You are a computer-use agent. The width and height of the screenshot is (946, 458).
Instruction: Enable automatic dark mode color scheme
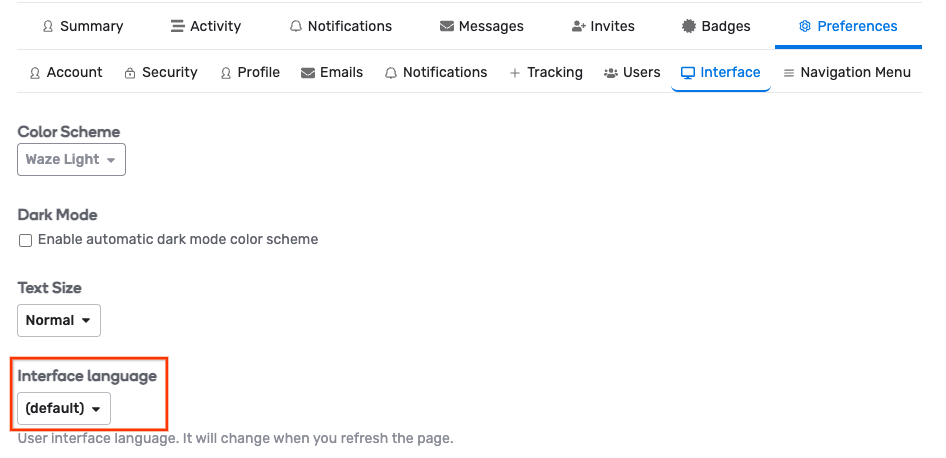[26, 240]
